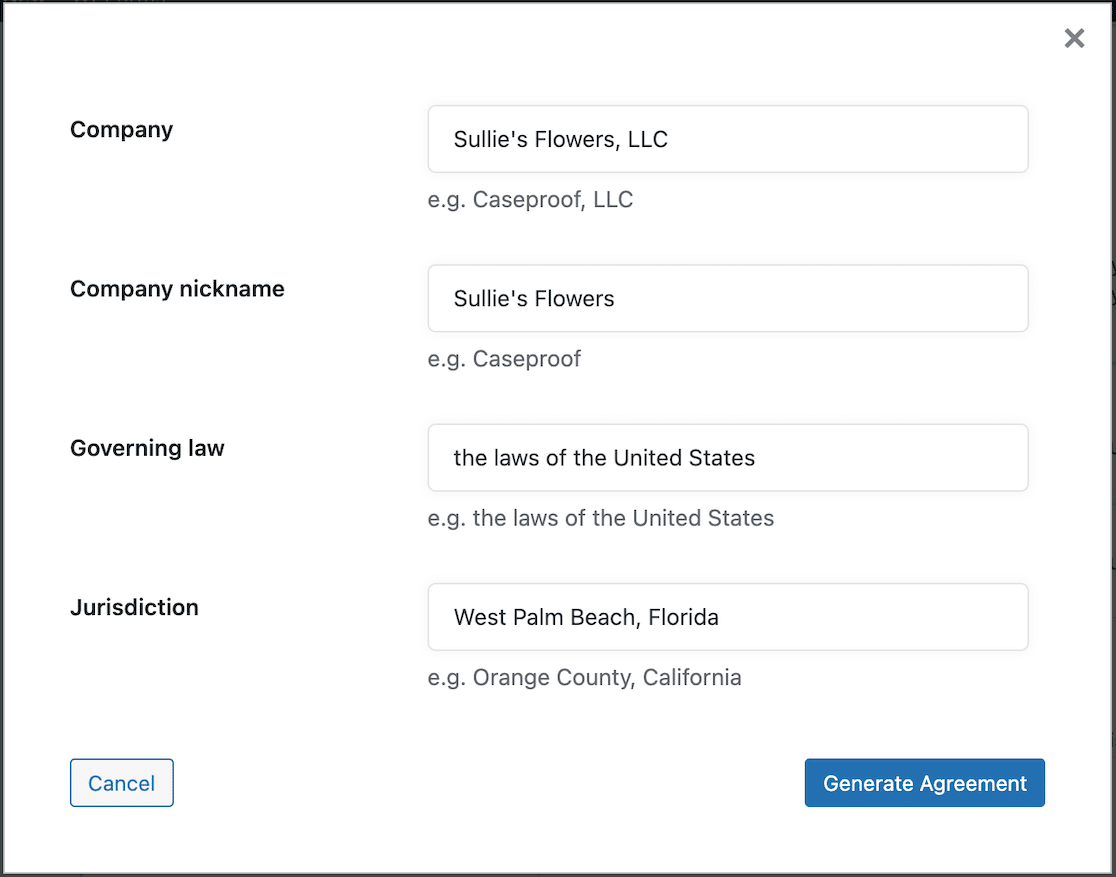Click the Company field label
The height and width of the screenshot is (877, 1116).
click(x=121, y=129)
